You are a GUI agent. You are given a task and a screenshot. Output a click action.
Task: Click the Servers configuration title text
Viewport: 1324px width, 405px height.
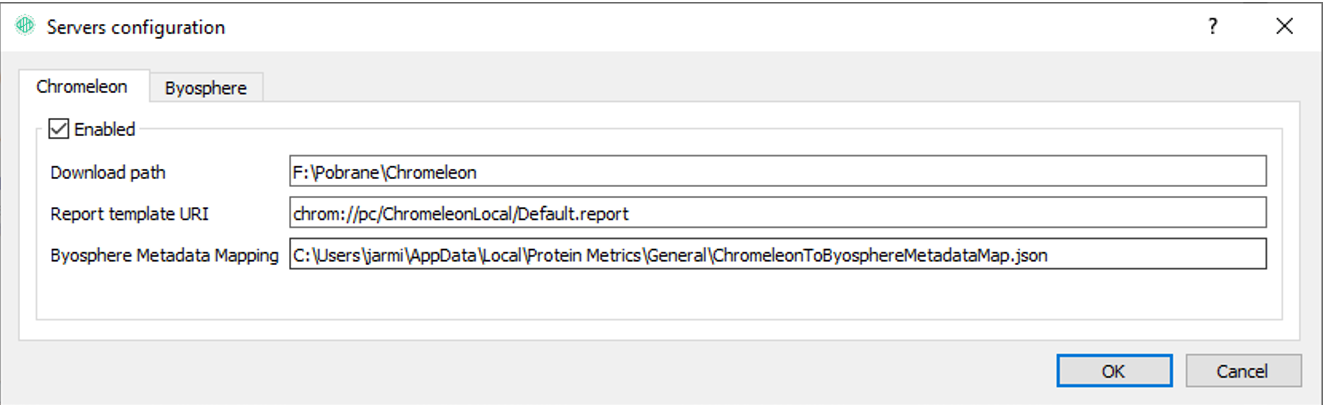[x=136, y=27]
